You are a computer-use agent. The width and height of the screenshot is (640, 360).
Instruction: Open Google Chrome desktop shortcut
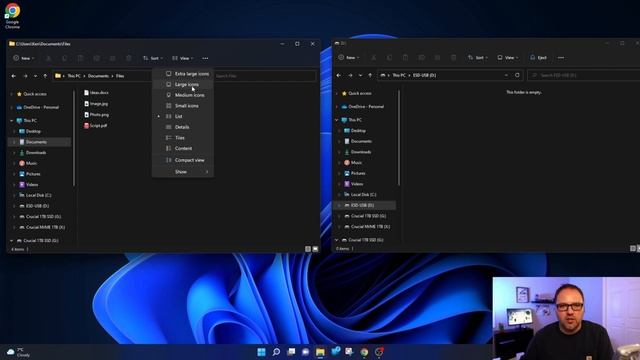pos(12,16)
